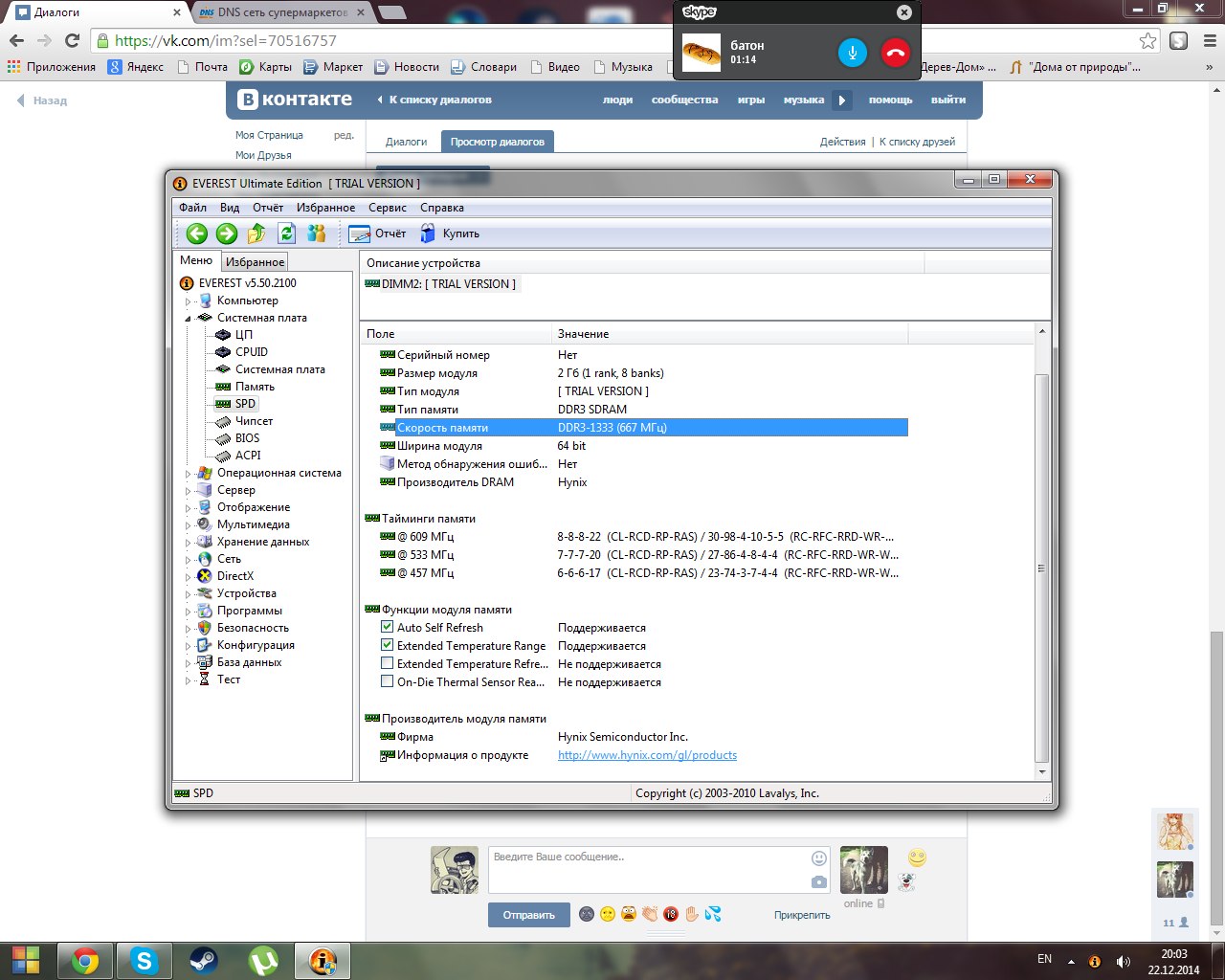The height and width of the screenshot is (980, 1225).
Task: Insert the 18+ emoji in VK
Action: pos(670,915)
